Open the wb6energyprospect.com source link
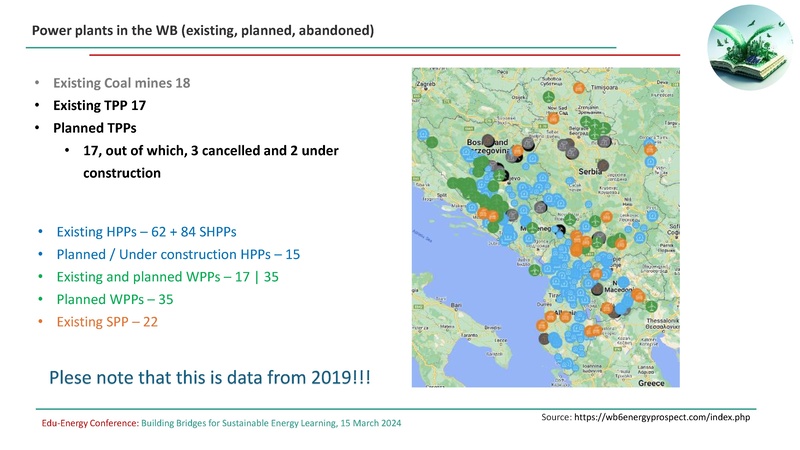The image size is (800, 450). tap(662, 416)
